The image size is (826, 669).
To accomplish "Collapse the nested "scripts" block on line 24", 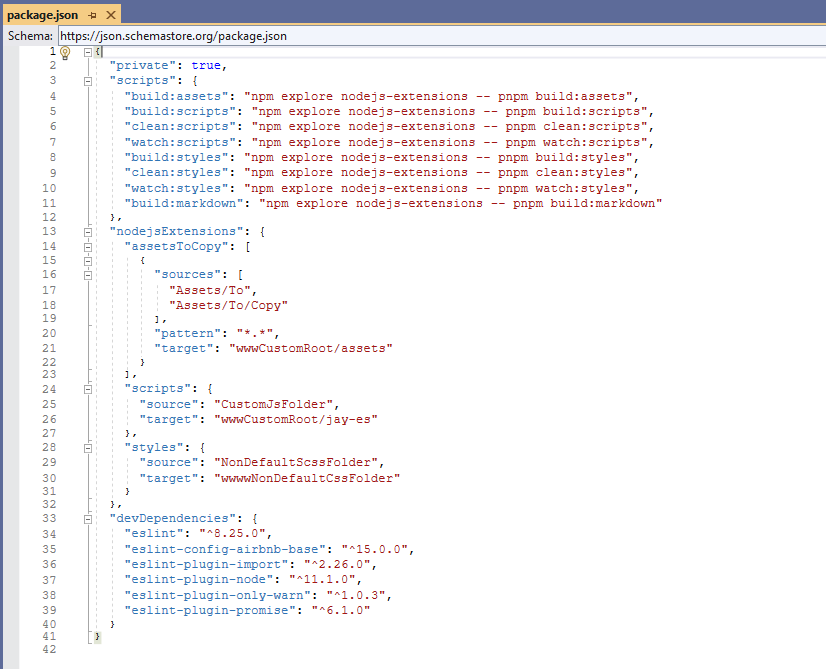I will 88,389.
